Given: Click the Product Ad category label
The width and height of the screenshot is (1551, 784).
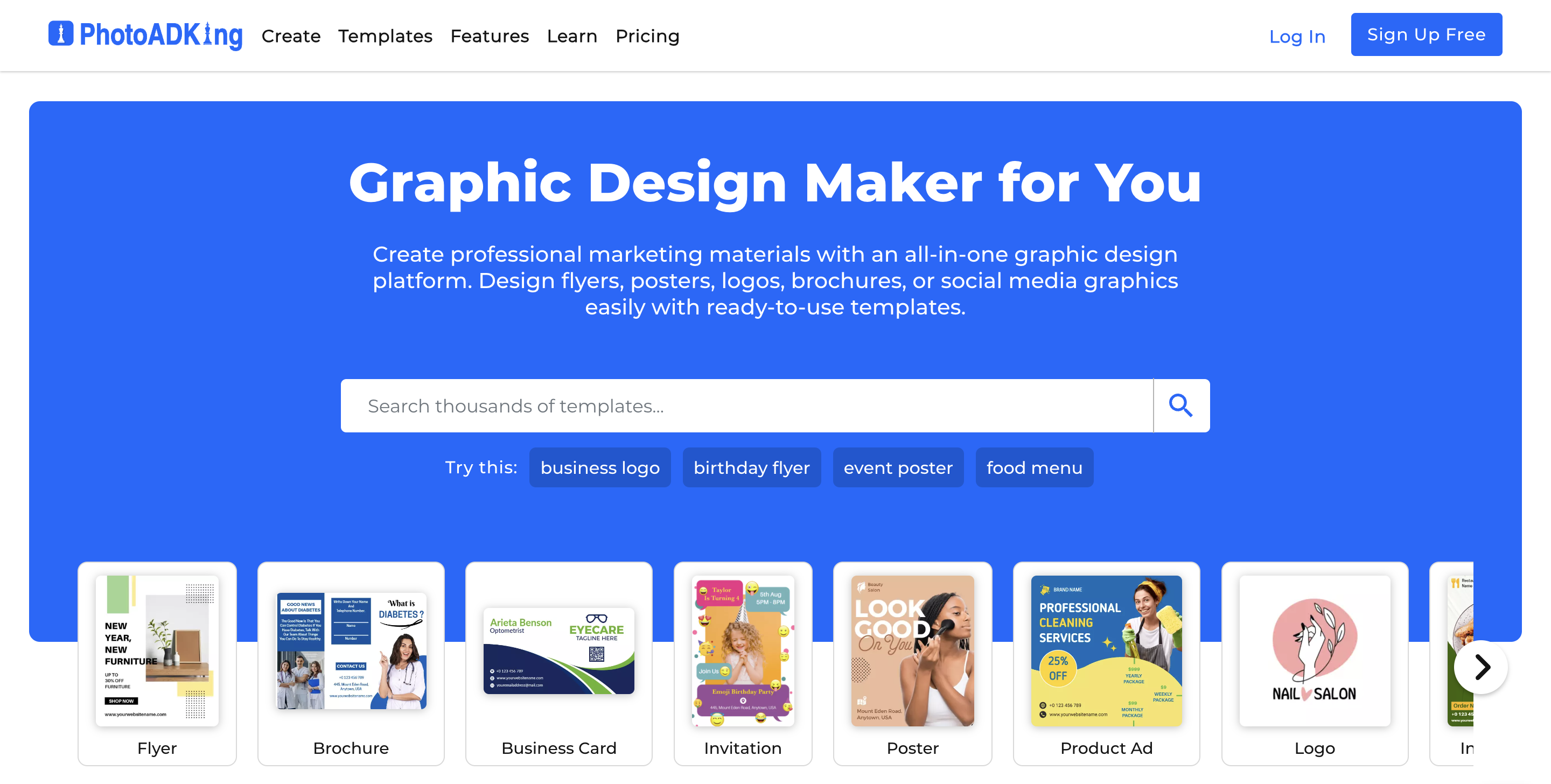Looking at the screenshot, I should click(1106, 748).
